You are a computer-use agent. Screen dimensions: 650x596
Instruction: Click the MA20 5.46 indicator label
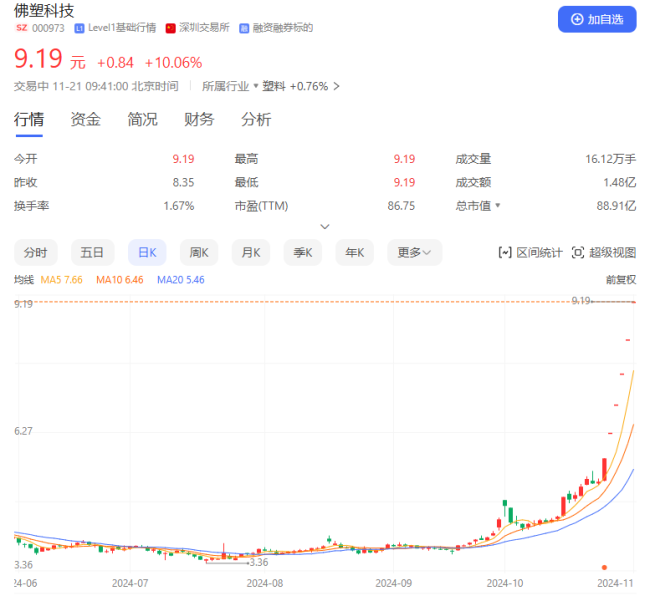point(181,280)
